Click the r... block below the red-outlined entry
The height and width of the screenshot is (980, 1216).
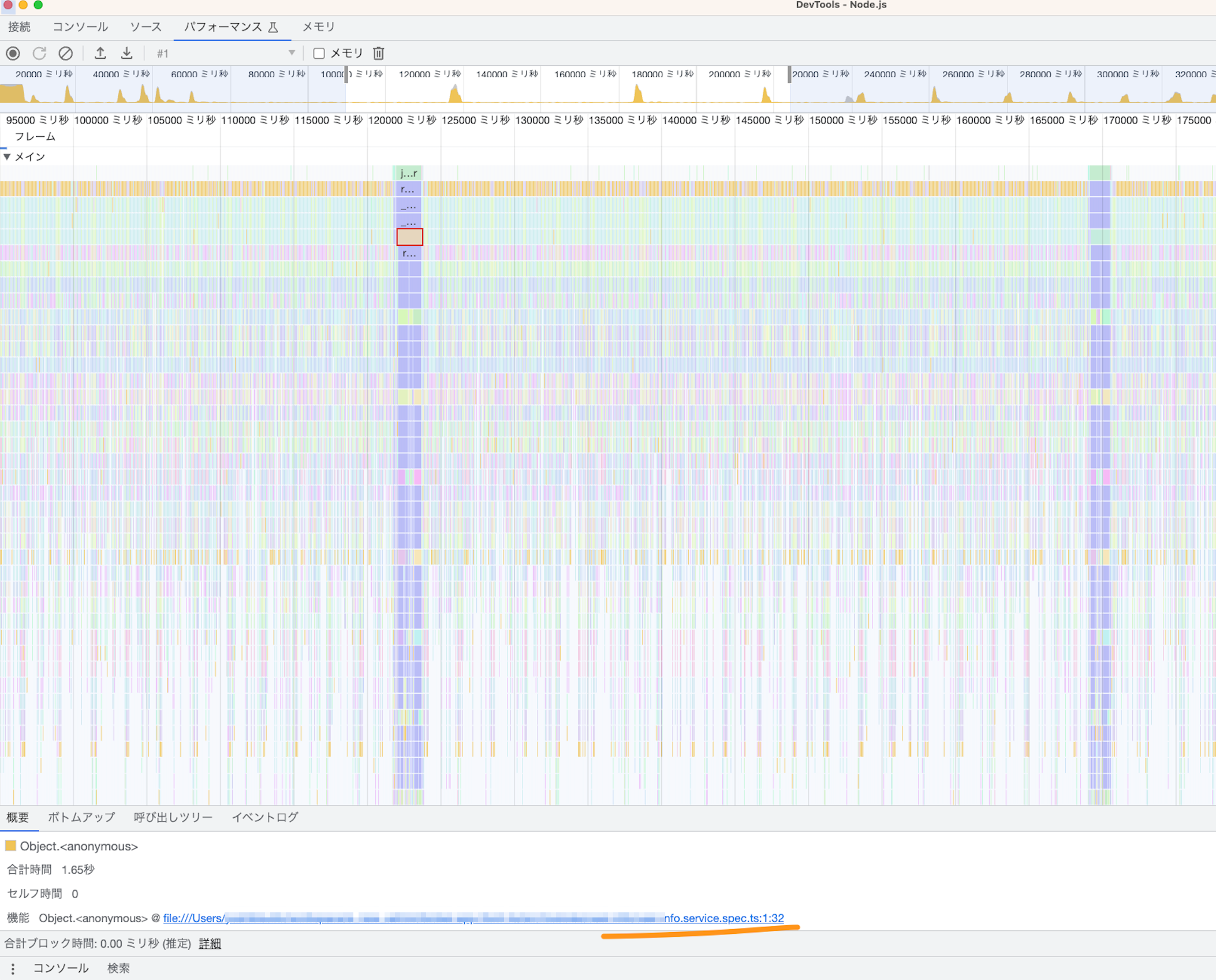409,253
